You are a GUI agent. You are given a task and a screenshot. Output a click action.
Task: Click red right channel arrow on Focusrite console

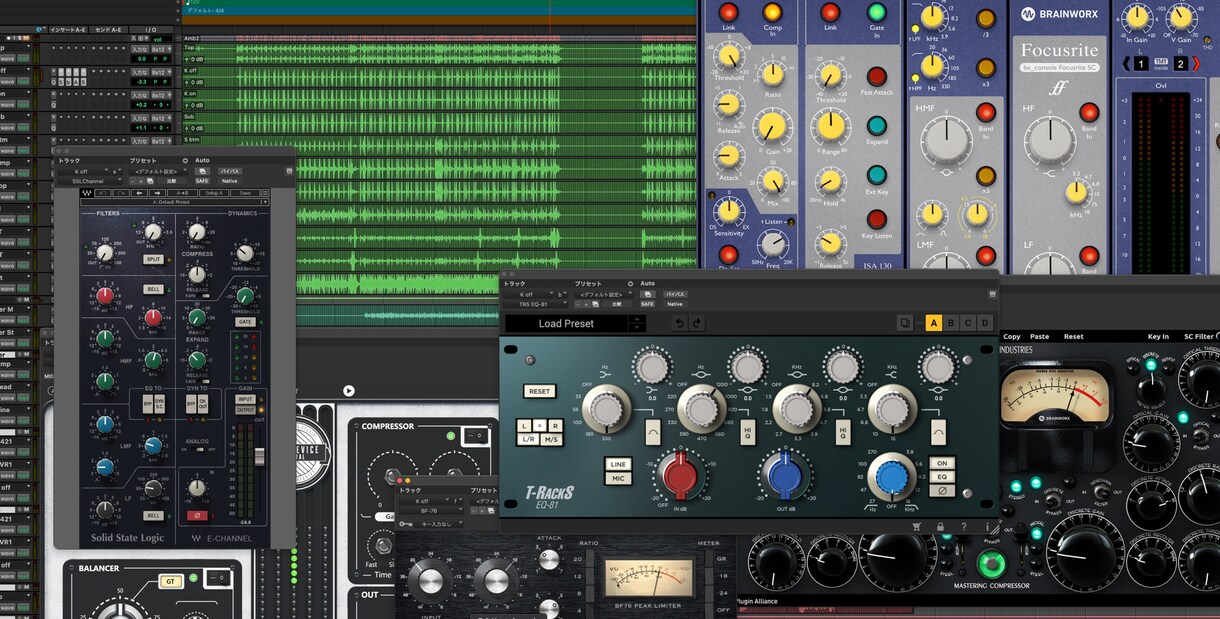coord(1195,63)
